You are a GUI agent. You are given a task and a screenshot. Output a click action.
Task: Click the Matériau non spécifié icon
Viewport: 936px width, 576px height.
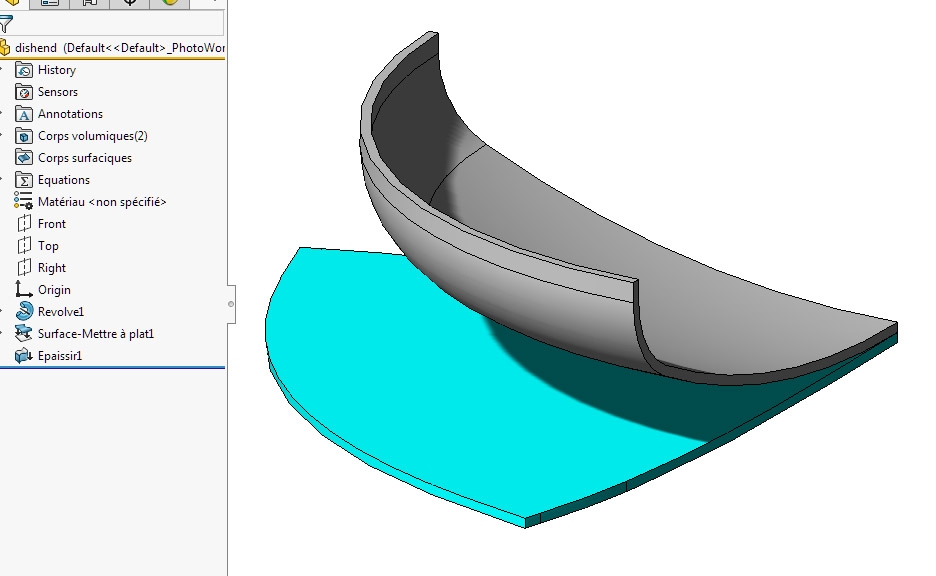pos(22,201)
